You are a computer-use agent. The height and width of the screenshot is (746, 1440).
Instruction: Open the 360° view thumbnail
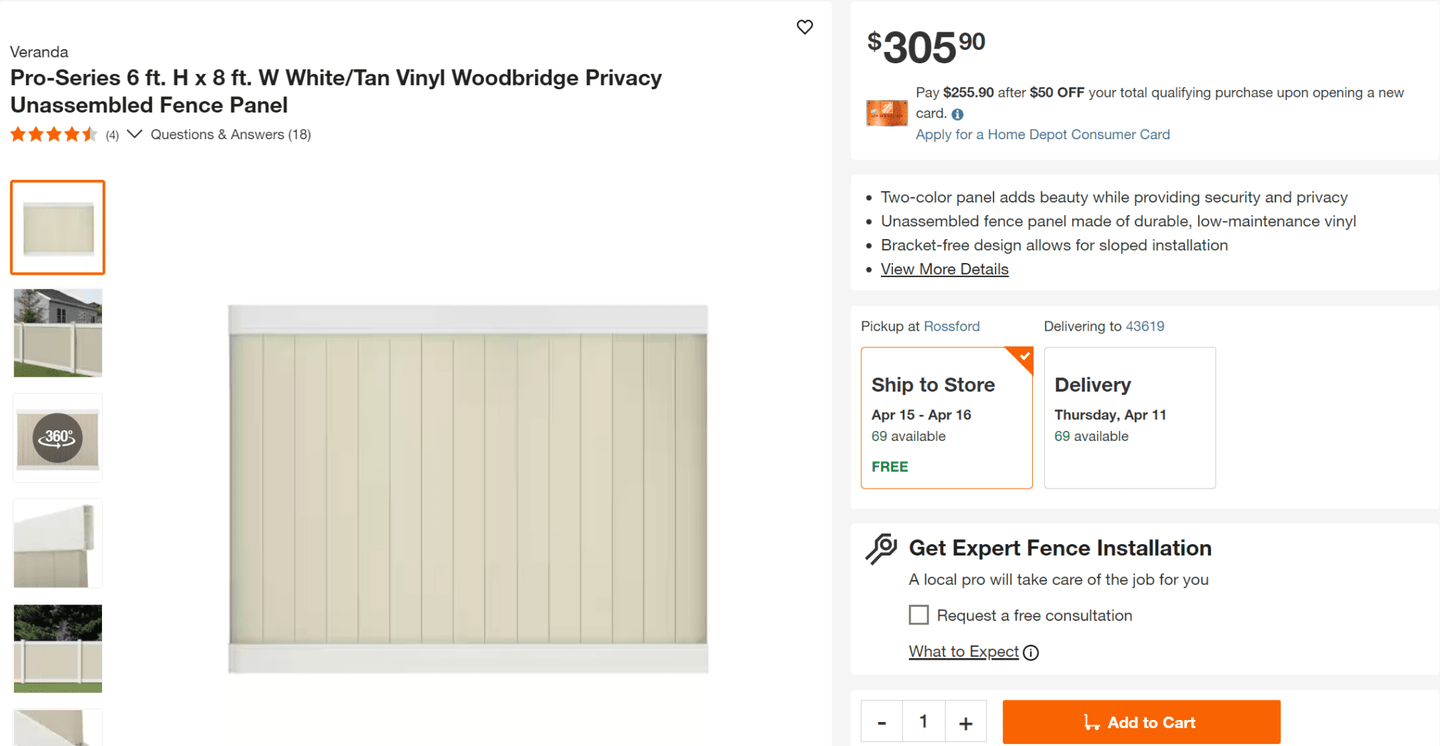[x=58, y=438]
